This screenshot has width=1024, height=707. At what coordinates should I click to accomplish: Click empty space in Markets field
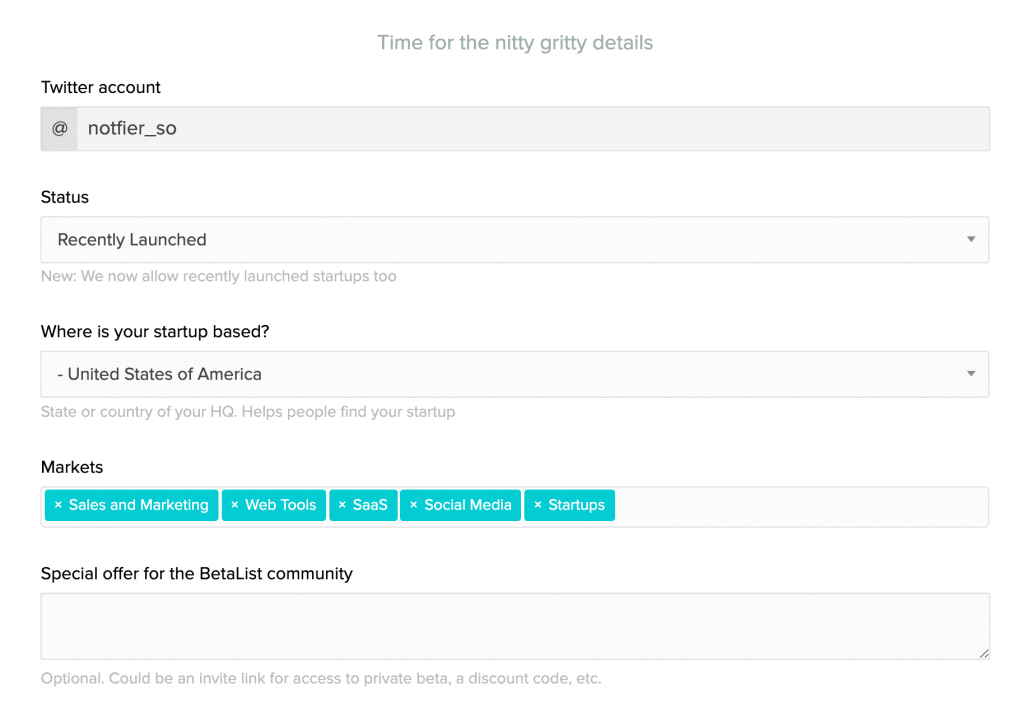click(x=800, y=507)
